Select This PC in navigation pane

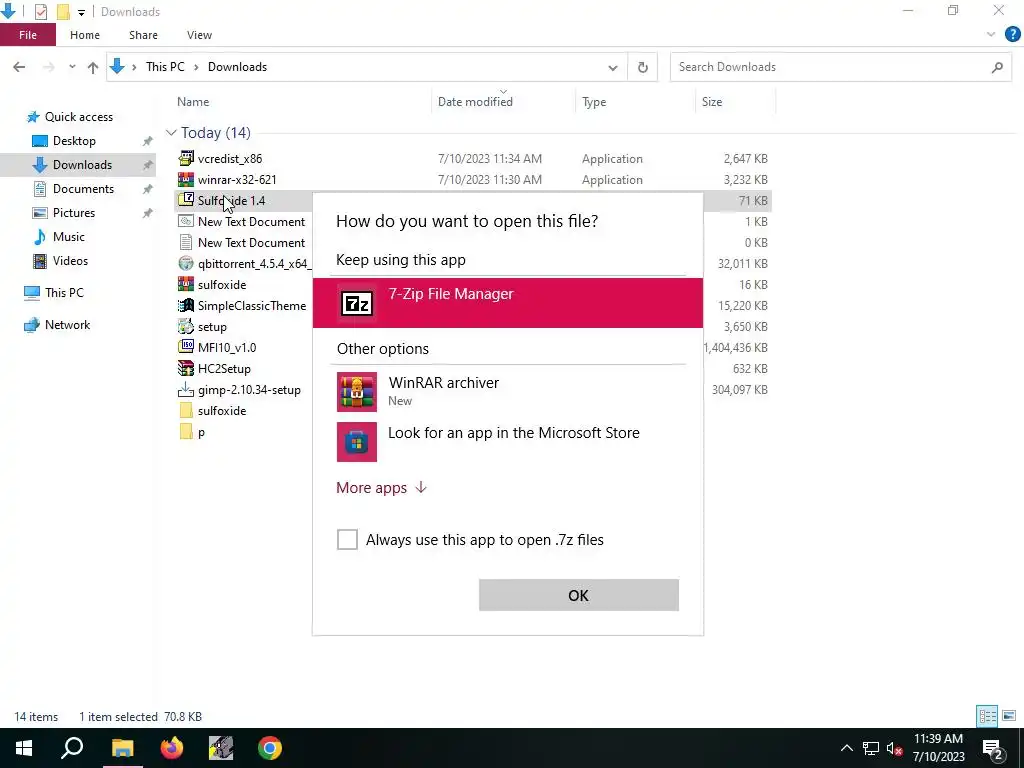click(64, 293)
